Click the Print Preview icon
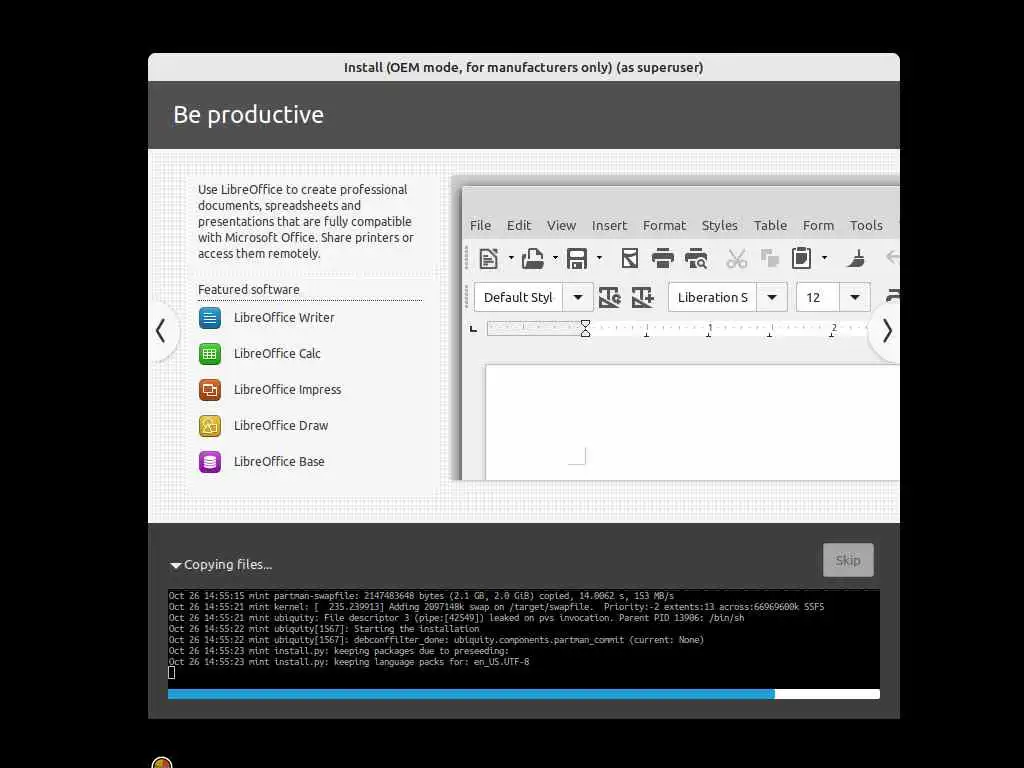1024x768 pixels. tap(696, 259)
